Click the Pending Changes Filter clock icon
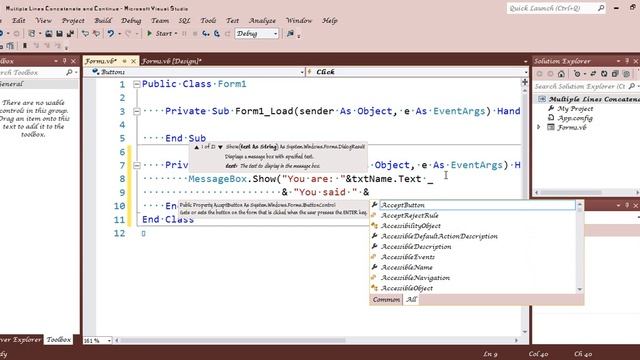The height and width of the screenshot is (360, 640). click(x=577, y=74)
